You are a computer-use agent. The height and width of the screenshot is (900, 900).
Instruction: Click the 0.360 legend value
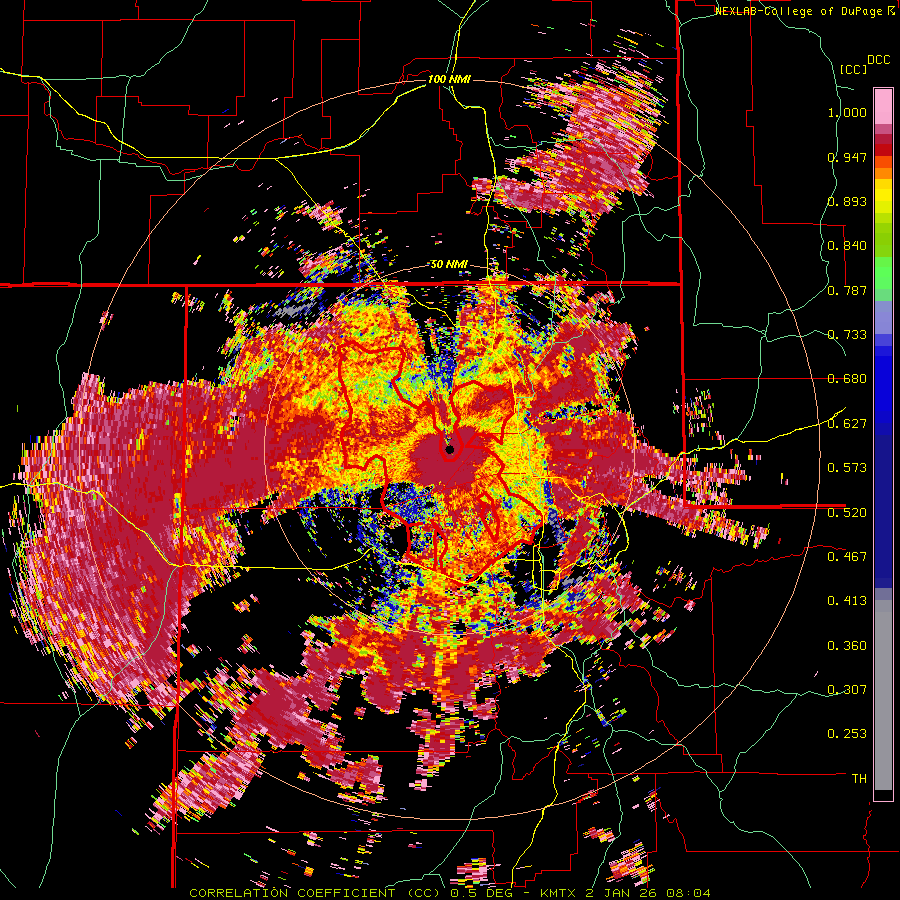(x=847, y=646)
